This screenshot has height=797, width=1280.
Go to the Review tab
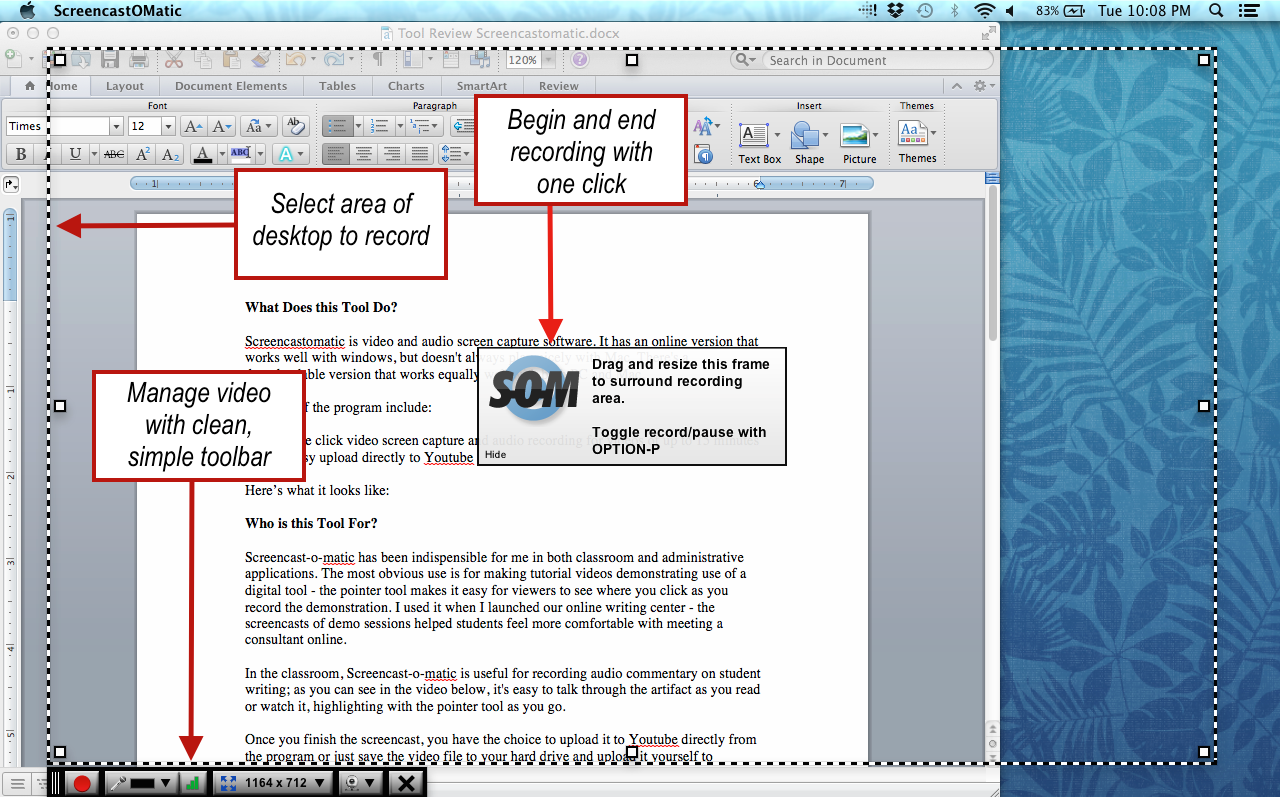pyautogui.click(x=558, y=86)
